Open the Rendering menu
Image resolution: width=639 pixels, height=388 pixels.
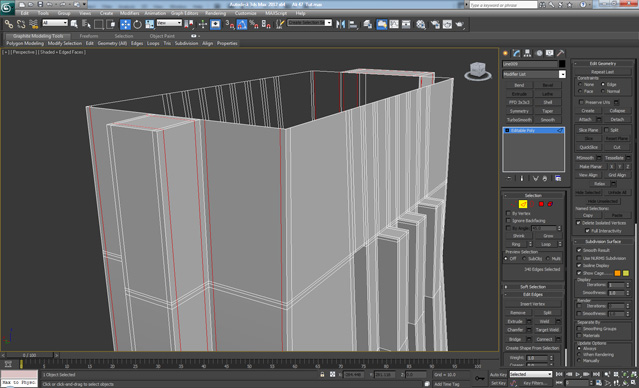[x=215, y=13]
